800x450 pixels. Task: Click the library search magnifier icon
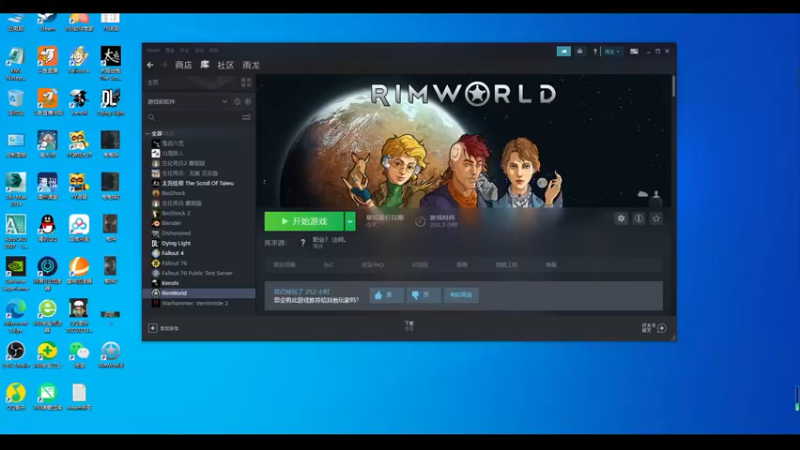[152, 117]
